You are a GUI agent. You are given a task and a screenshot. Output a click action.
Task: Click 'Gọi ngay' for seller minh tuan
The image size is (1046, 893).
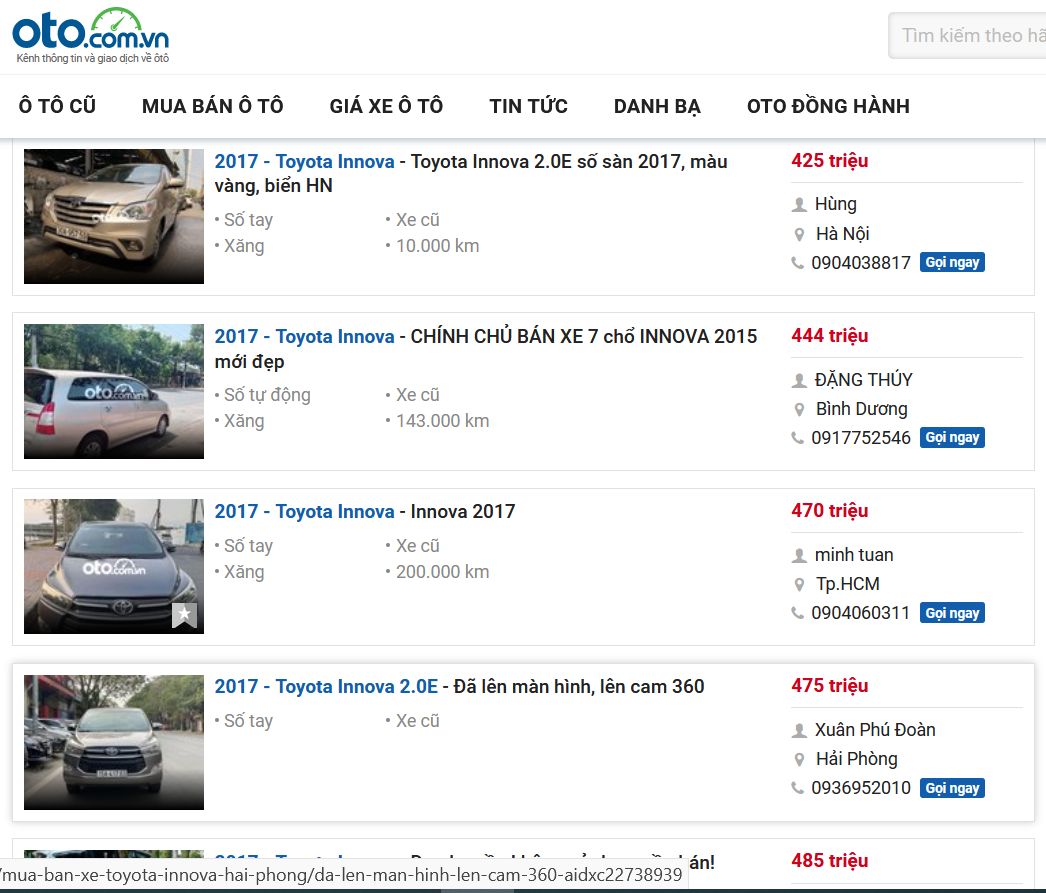click(952, 613)
